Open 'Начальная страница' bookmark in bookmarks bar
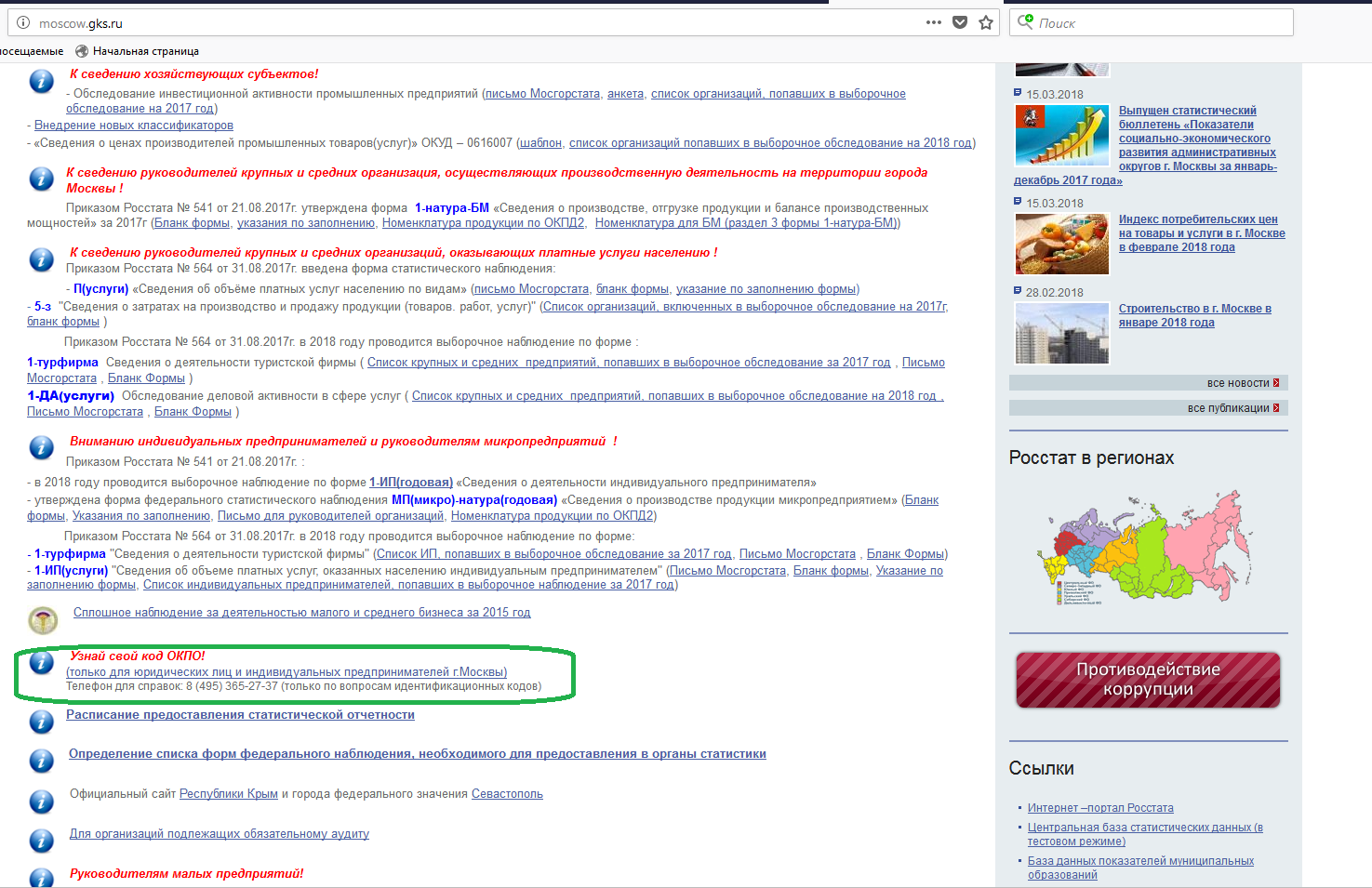This screenshot has width=1372, height=888. click(138, 51)
